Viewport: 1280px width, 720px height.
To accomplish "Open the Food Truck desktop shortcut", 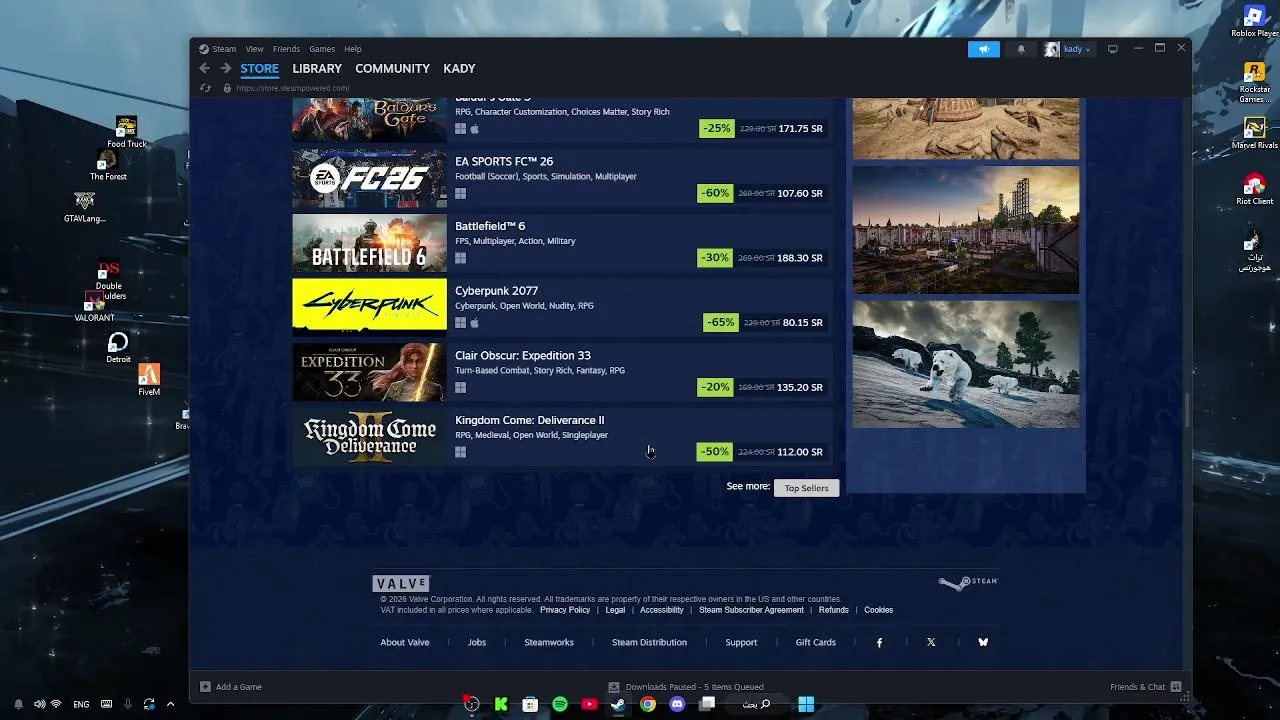I will 126,132.
